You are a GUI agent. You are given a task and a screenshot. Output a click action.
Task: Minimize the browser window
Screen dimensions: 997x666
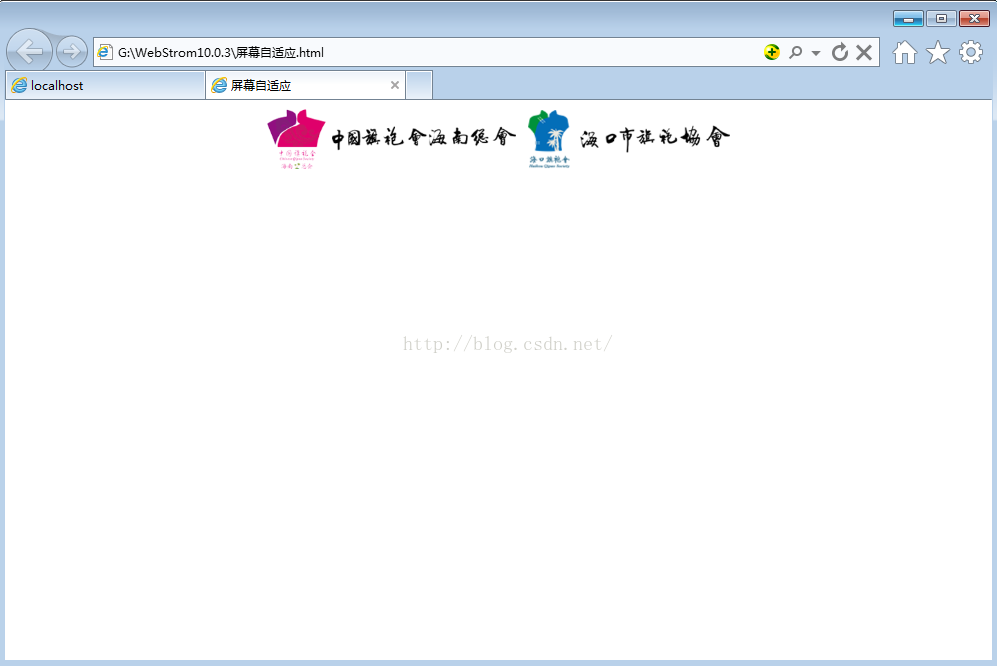(x=908, y=19)
